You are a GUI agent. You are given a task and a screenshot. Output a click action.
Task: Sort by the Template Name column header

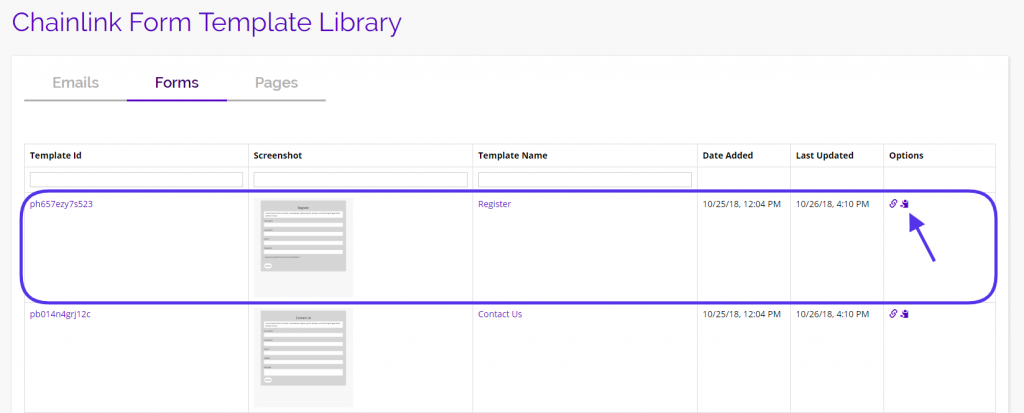[x=513, y=156]
